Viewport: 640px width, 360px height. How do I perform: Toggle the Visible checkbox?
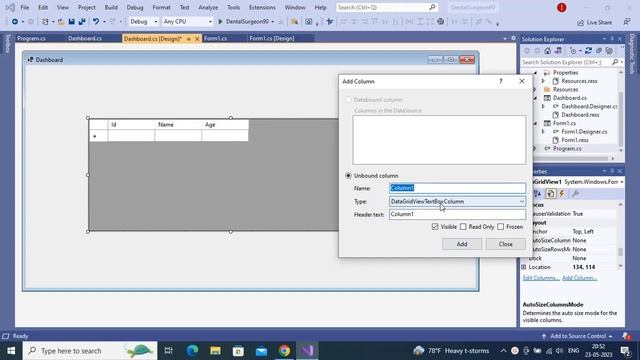click(x=435, y=227)
